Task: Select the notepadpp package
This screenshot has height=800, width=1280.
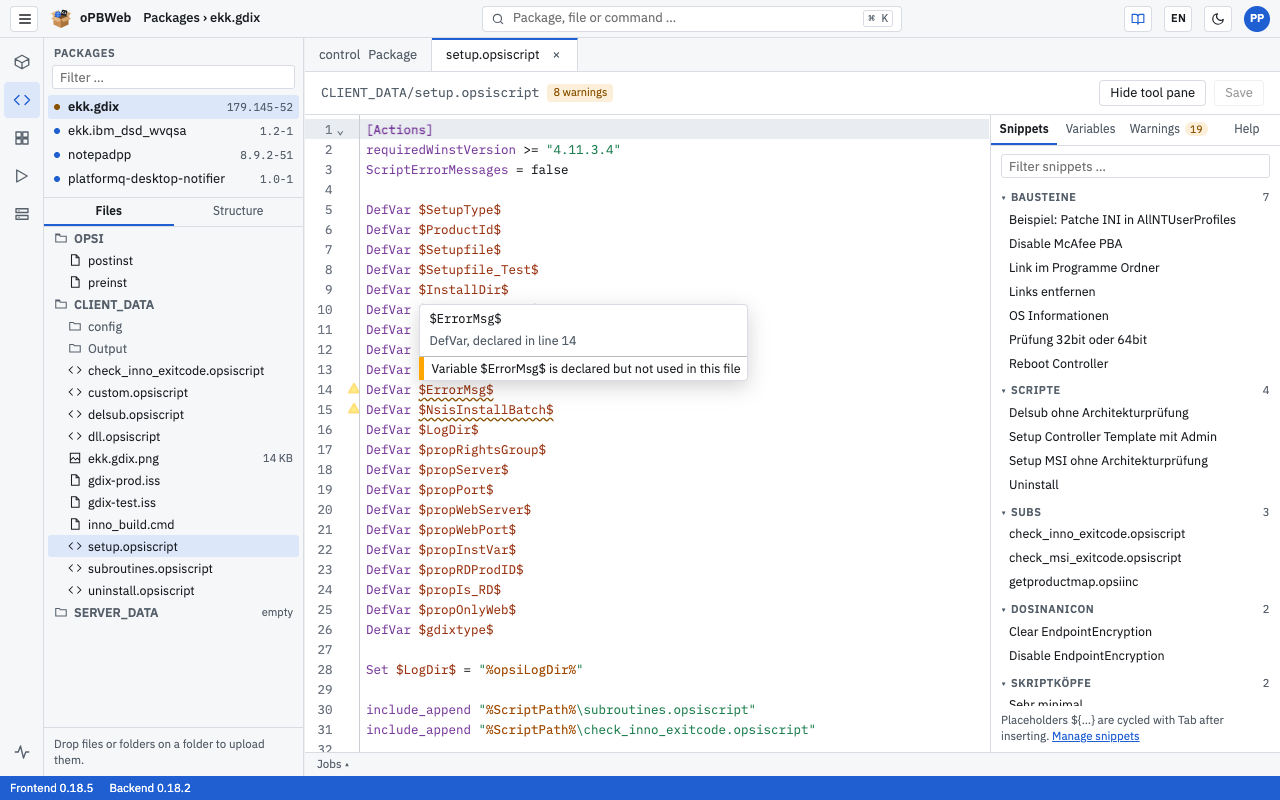Action: [x=173, y=155]
